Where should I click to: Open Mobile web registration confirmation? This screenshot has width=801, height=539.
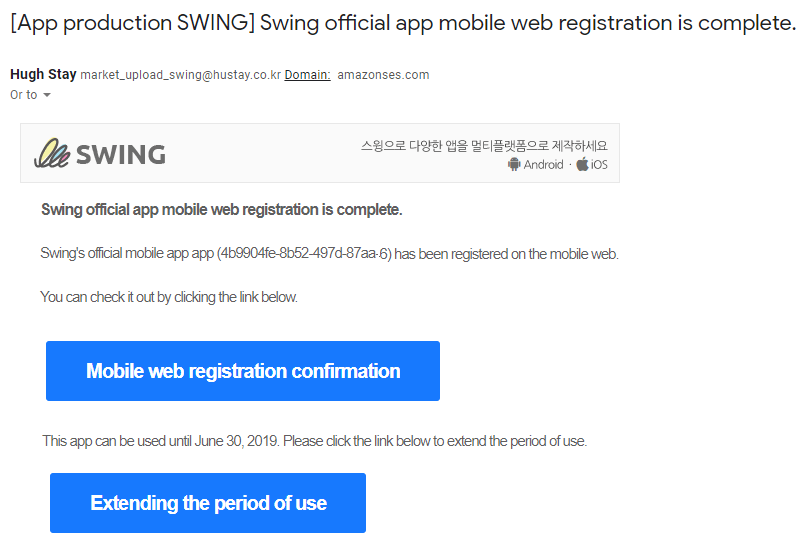243,371
